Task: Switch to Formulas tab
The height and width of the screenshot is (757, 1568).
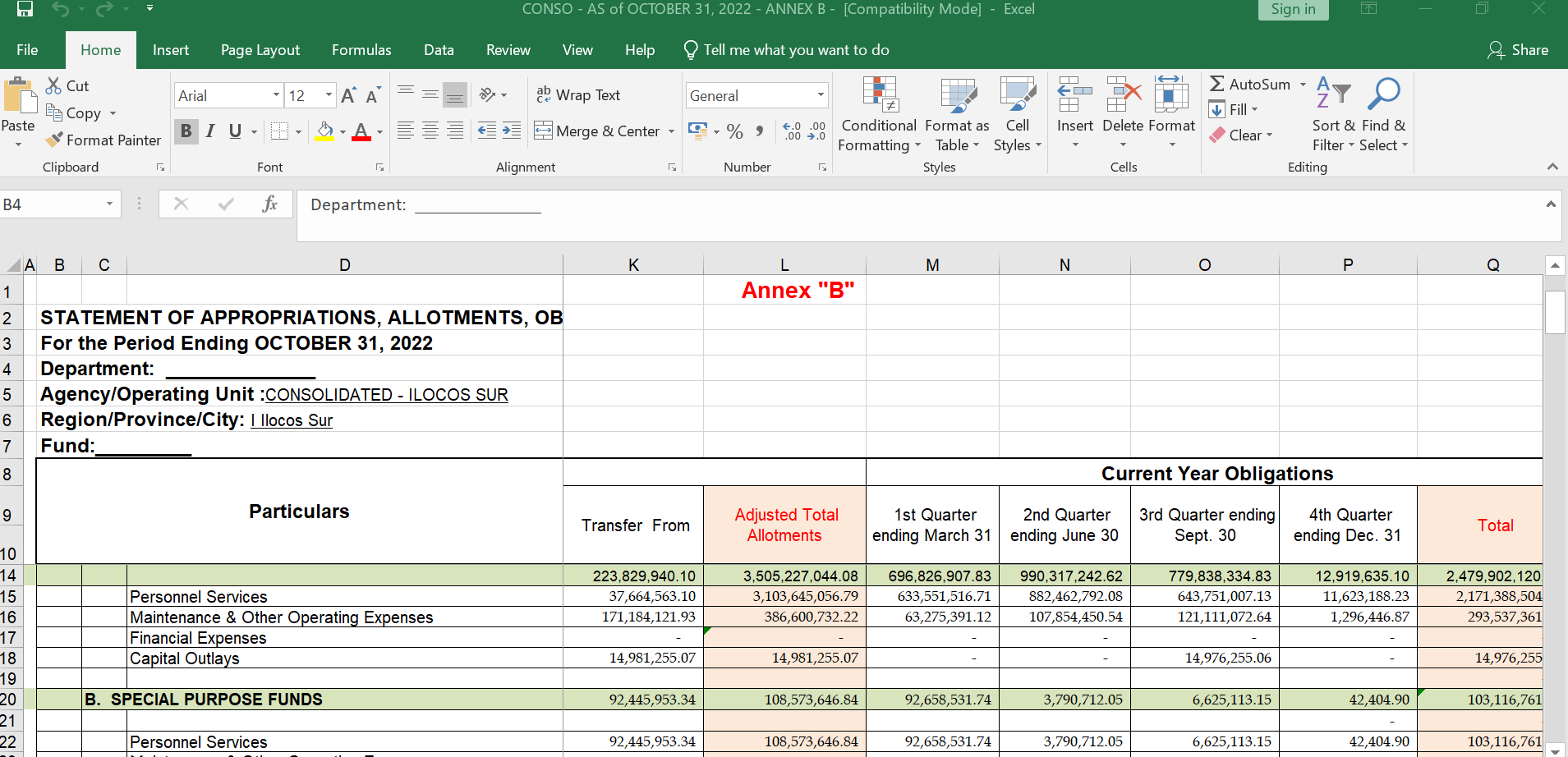Action: [361, 50]
